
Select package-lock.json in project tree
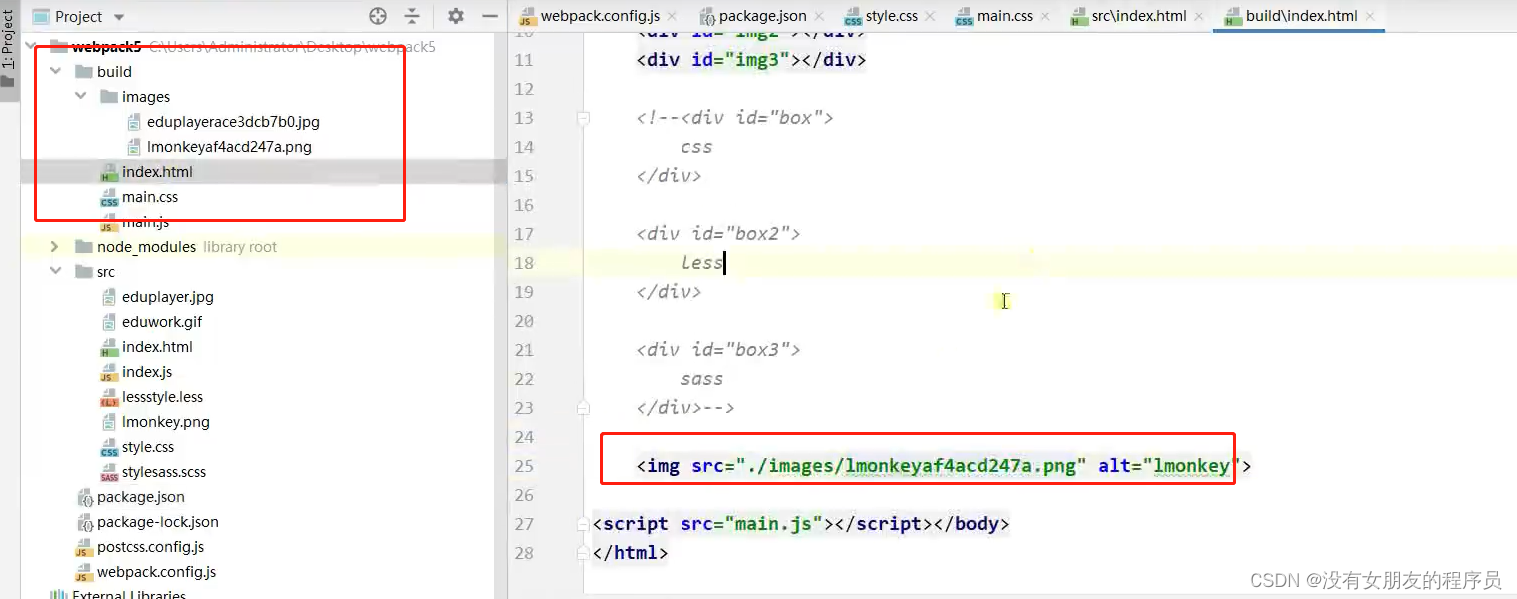[x=158, y=522]
